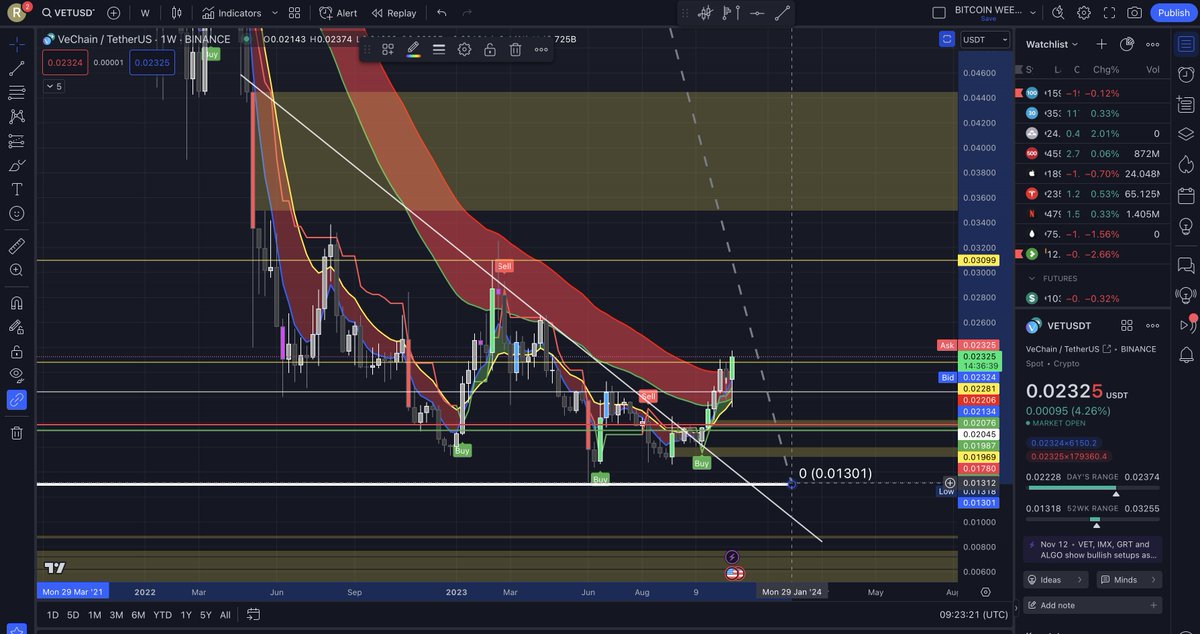1200x634 pixels.
Task: Read Nov 12 VET news headline
Action: (x=1091, y=549)
